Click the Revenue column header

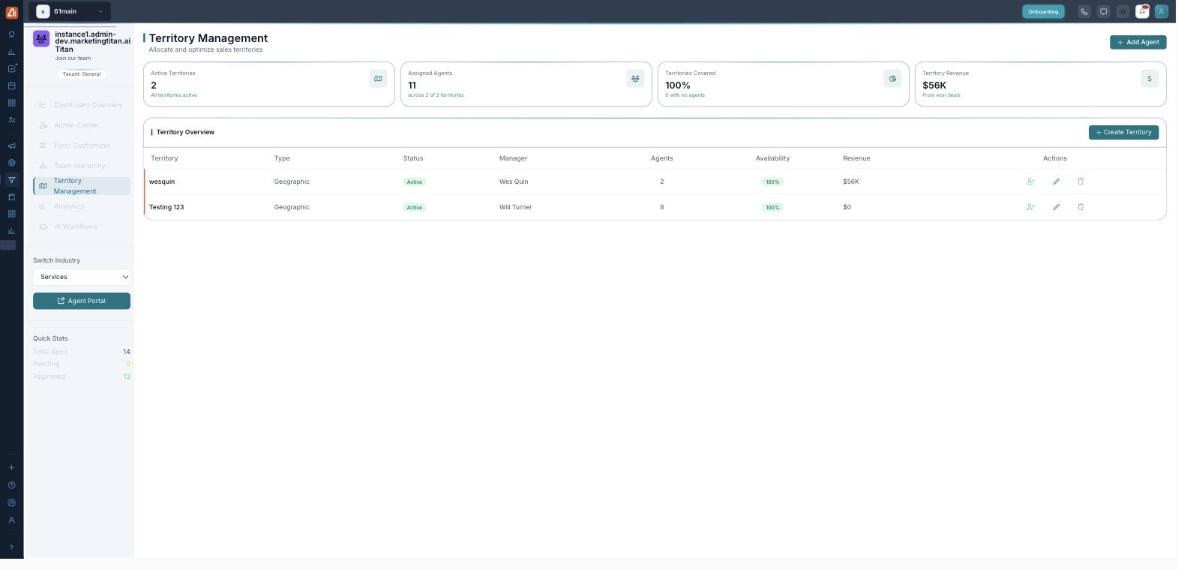pos(856,158)
